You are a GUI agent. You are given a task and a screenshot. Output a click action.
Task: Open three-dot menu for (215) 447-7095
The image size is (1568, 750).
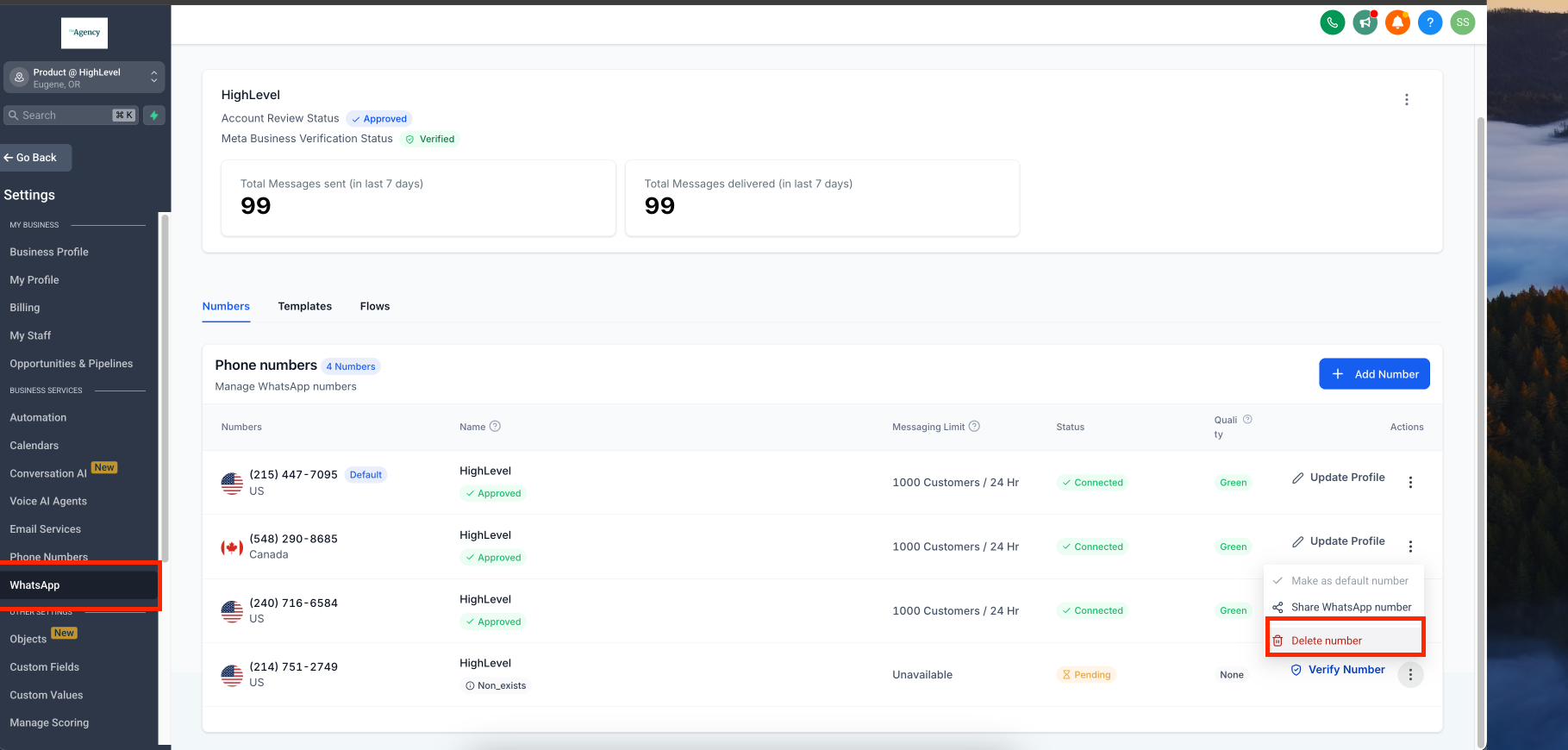[1410, 483]
